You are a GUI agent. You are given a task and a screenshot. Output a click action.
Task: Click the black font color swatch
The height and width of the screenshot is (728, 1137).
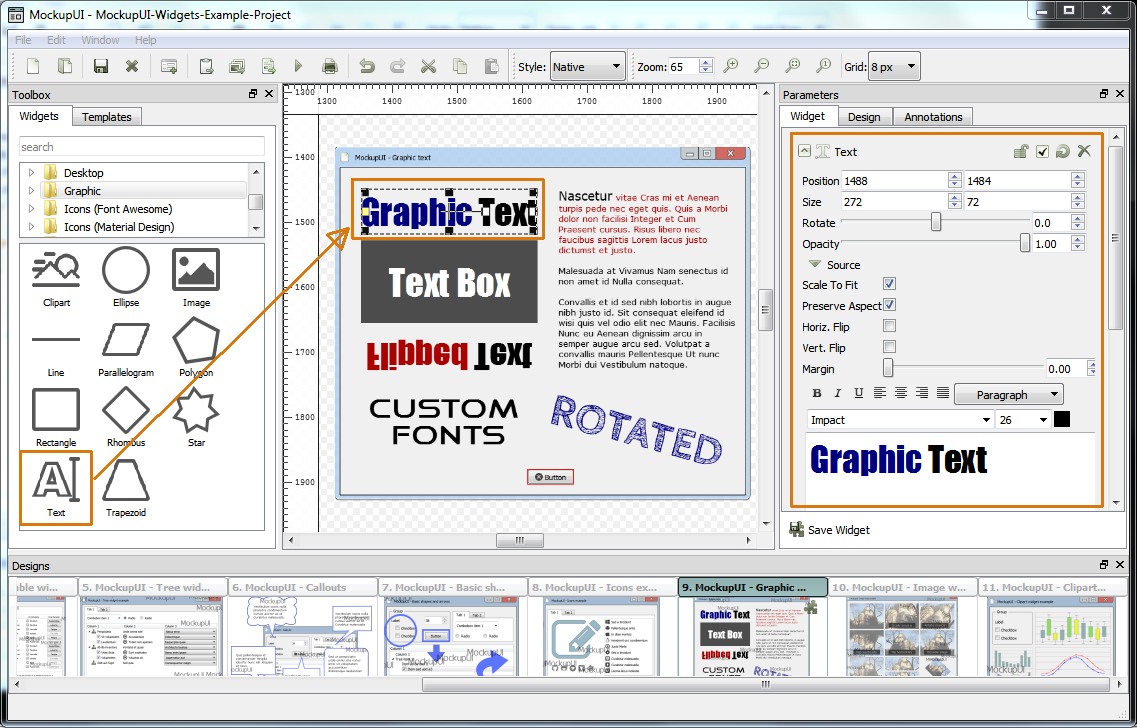pyautogui.click(x=1062, y=419)
